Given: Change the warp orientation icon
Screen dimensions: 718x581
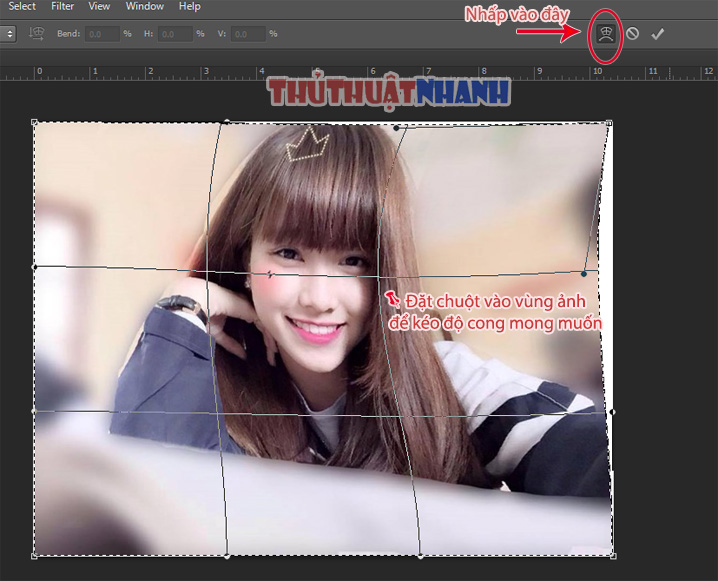Looking at the screenshot, I should point(37,33).
